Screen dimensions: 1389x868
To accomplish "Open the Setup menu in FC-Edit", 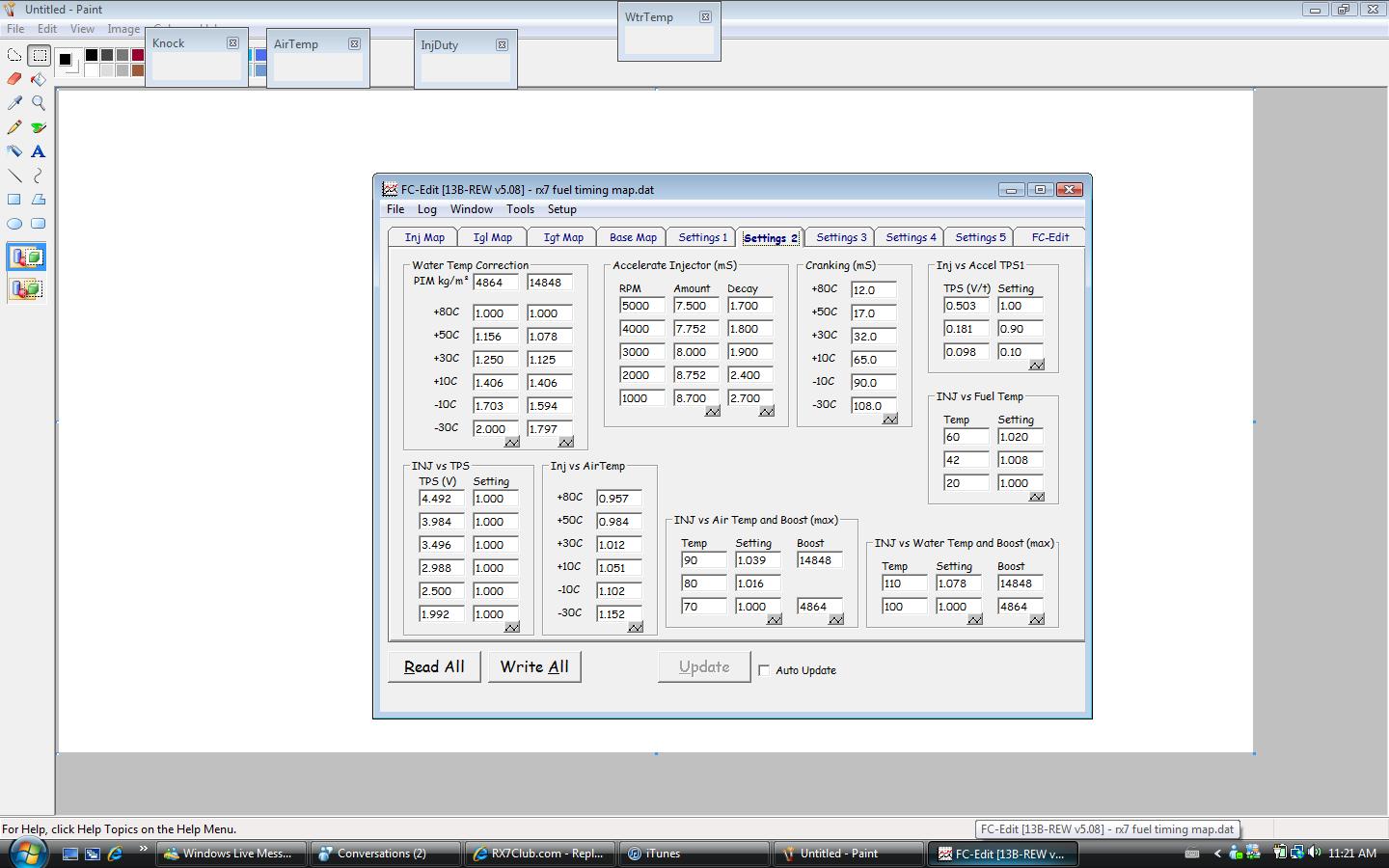I will [x=561, y=209].
